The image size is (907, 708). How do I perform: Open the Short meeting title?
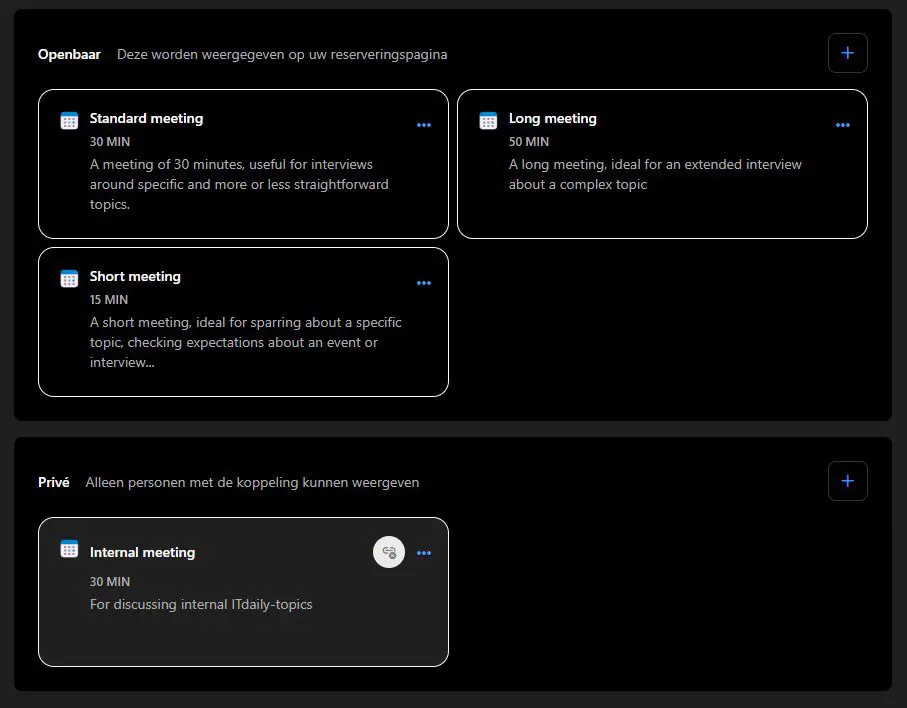coord(135,276)
